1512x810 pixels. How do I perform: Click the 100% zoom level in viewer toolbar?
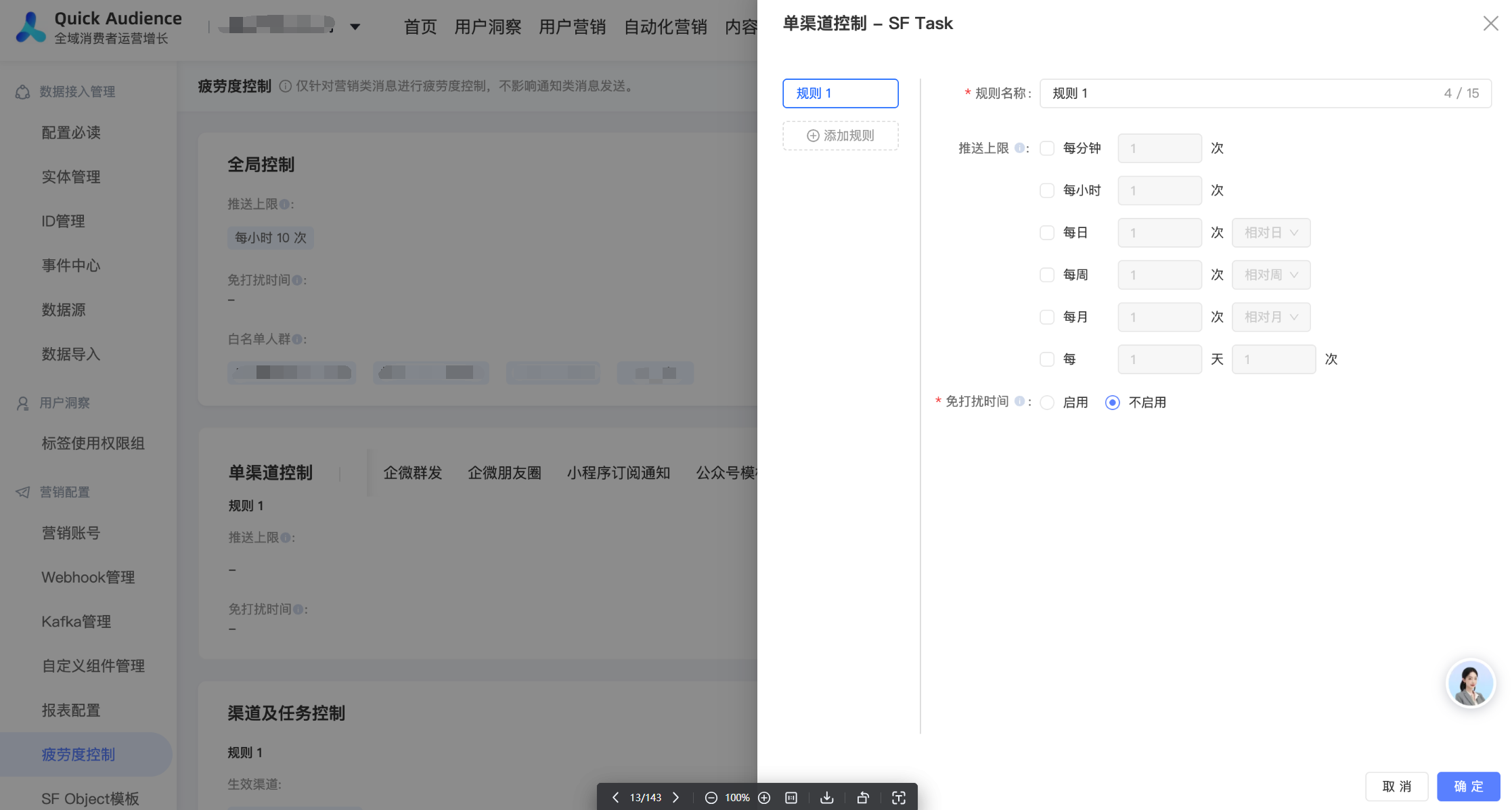click(x=737, y=798)
